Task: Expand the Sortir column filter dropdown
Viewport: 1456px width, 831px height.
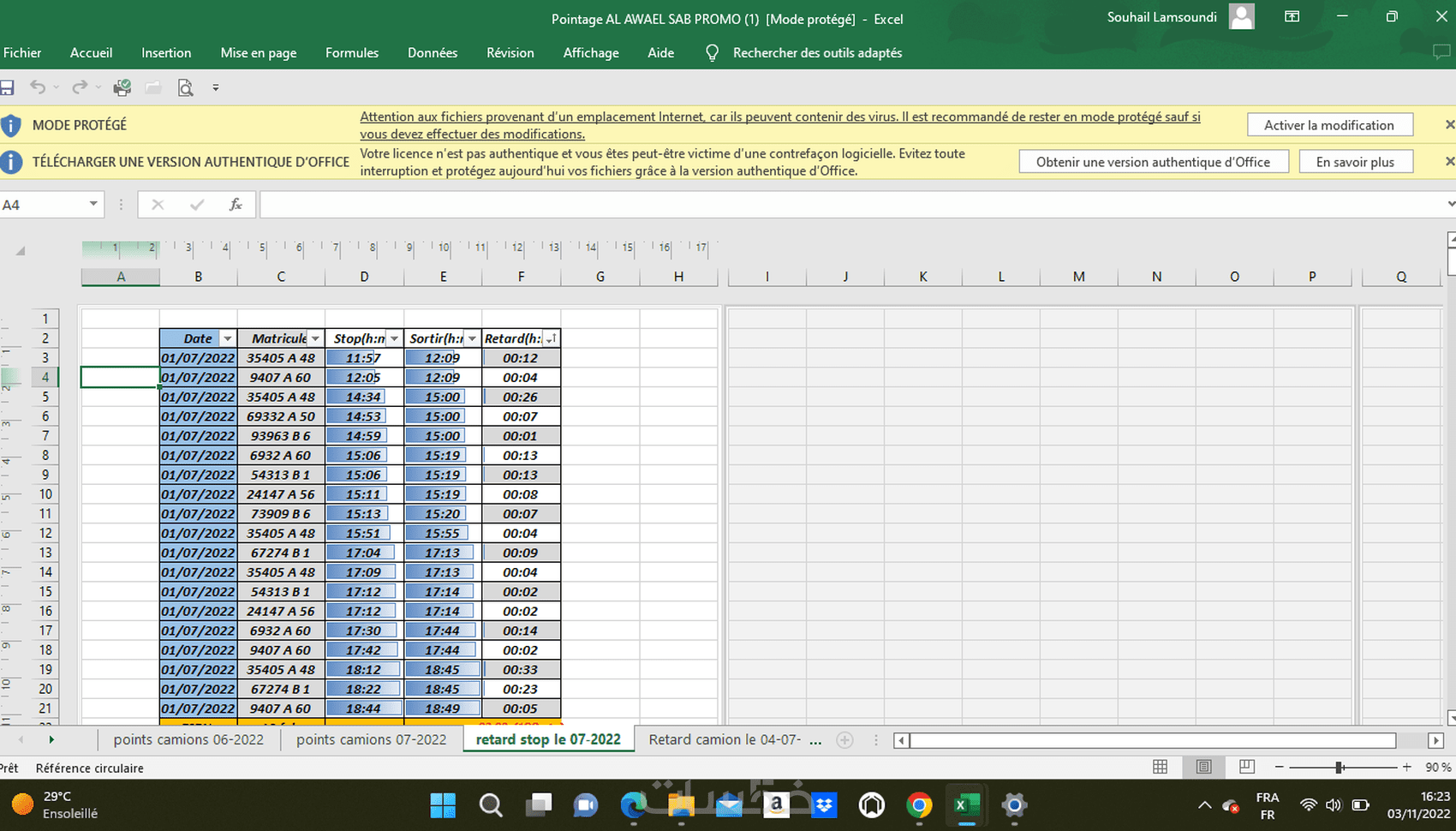Action: (472, 338)
